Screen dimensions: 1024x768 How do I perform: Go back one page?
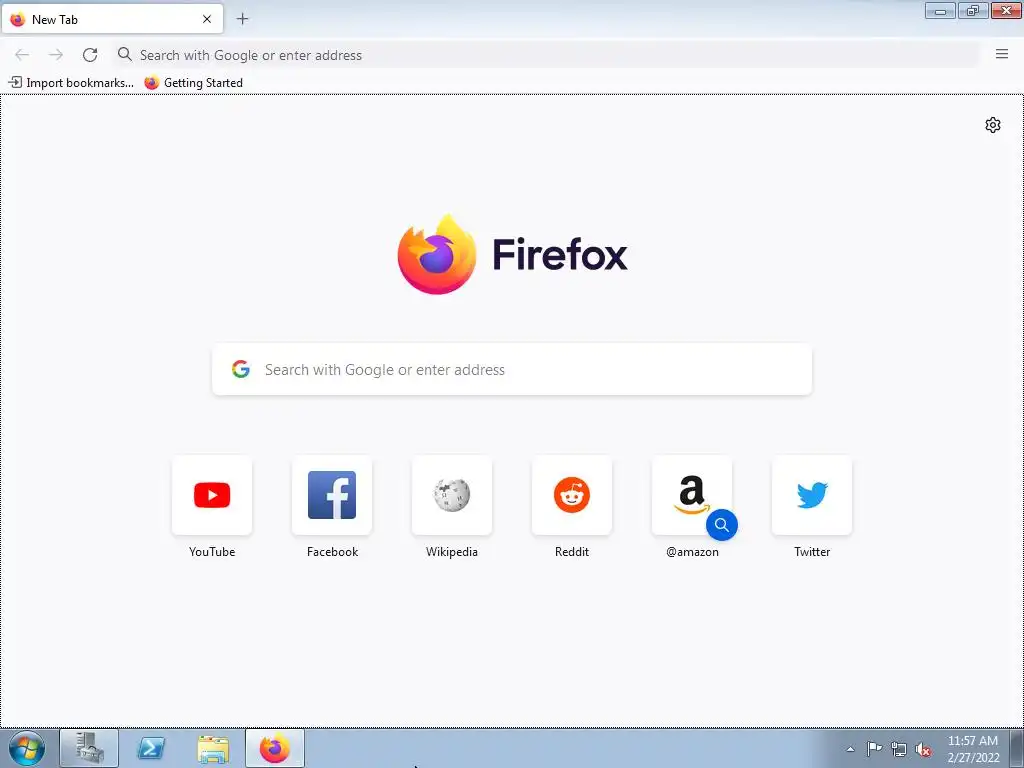pyautogui.click(x=22, y=55)
